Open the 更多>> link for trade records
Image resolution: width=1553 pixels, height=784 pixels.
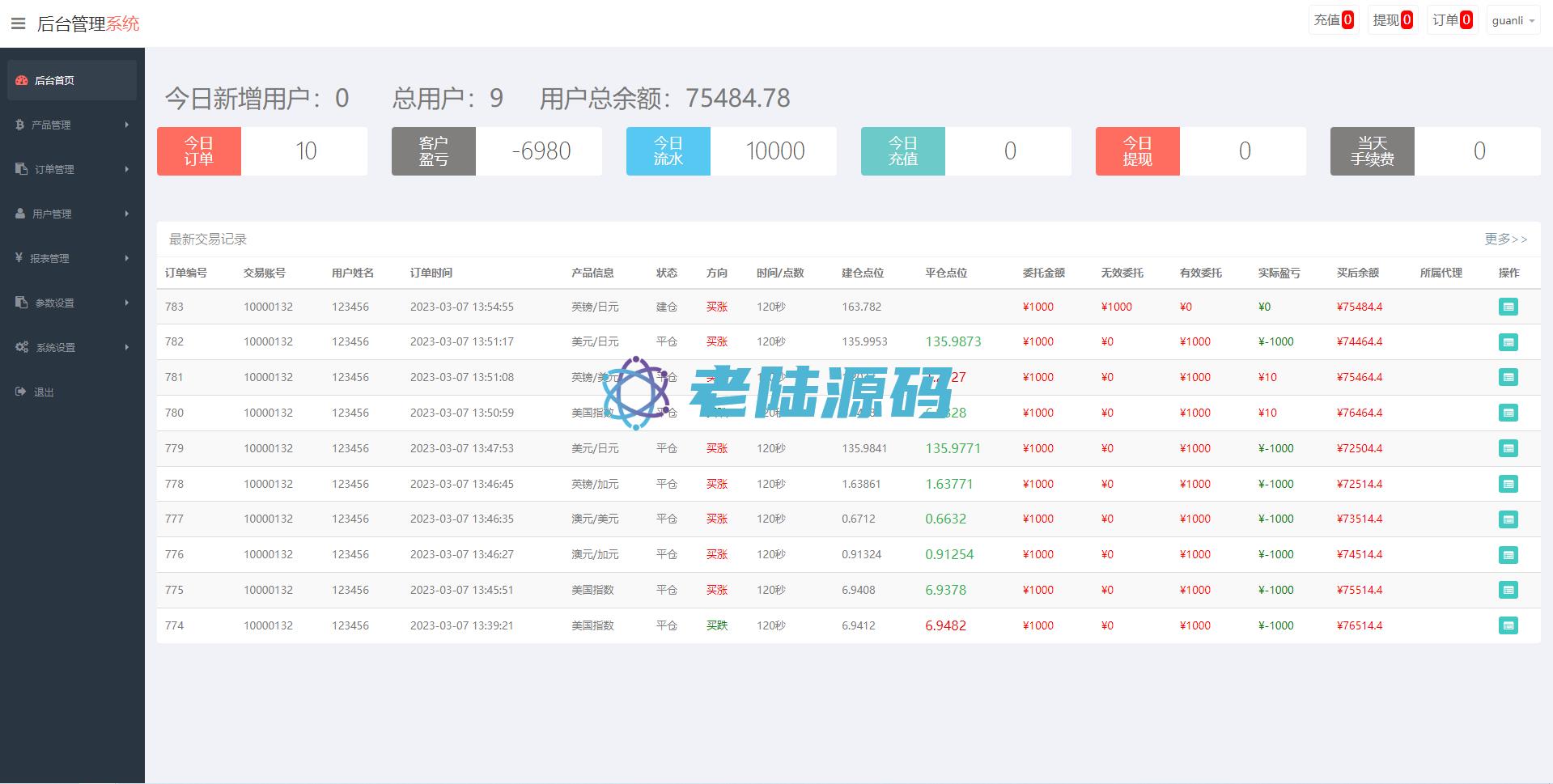pyautogui.click(x=1505, y=239)
